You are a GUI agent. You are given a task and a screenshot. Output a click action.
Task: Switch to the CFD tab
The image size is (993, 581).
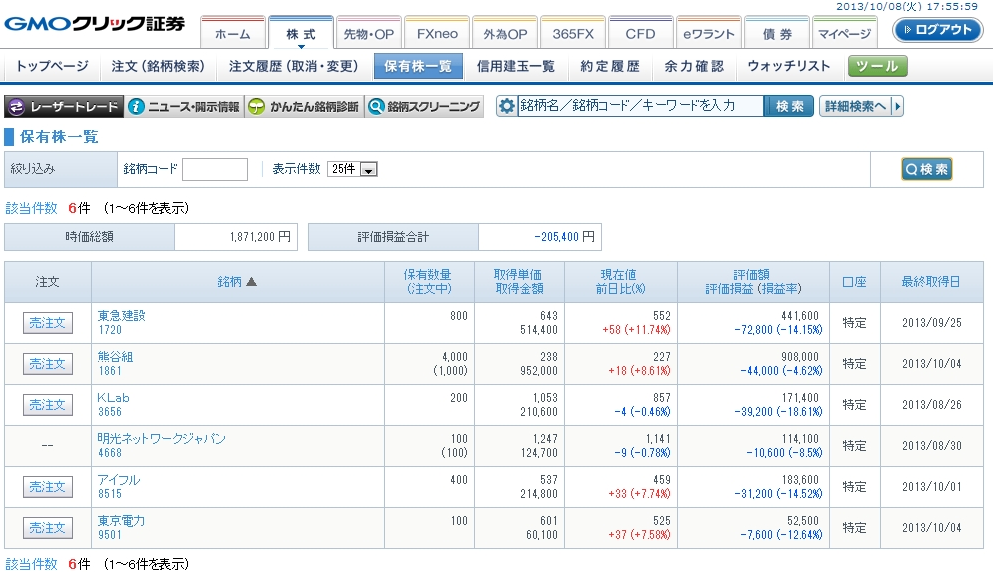[640, 34]
